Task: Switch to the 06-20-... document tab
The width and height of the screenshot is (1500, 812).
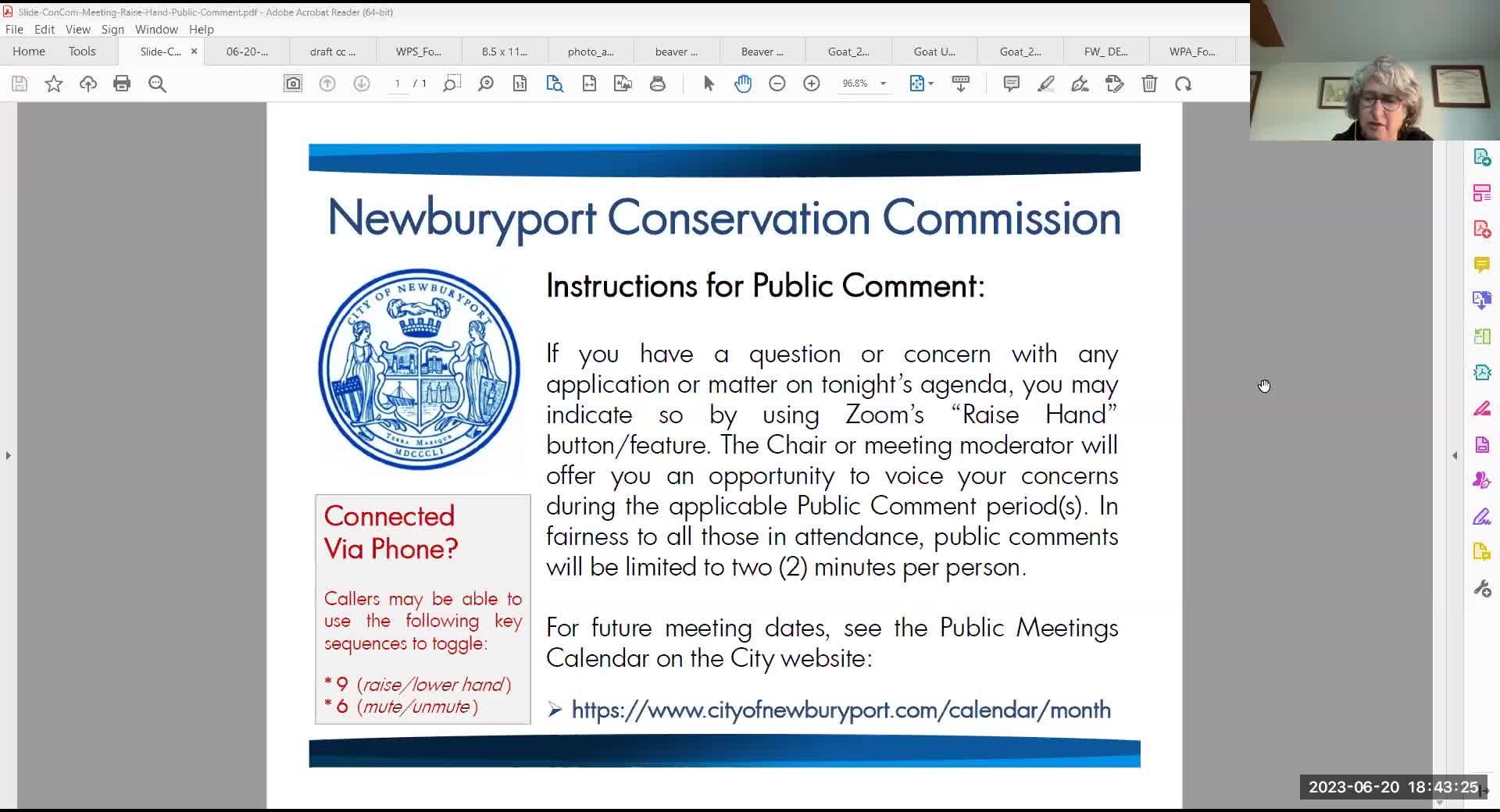Action: click(247, 52)
